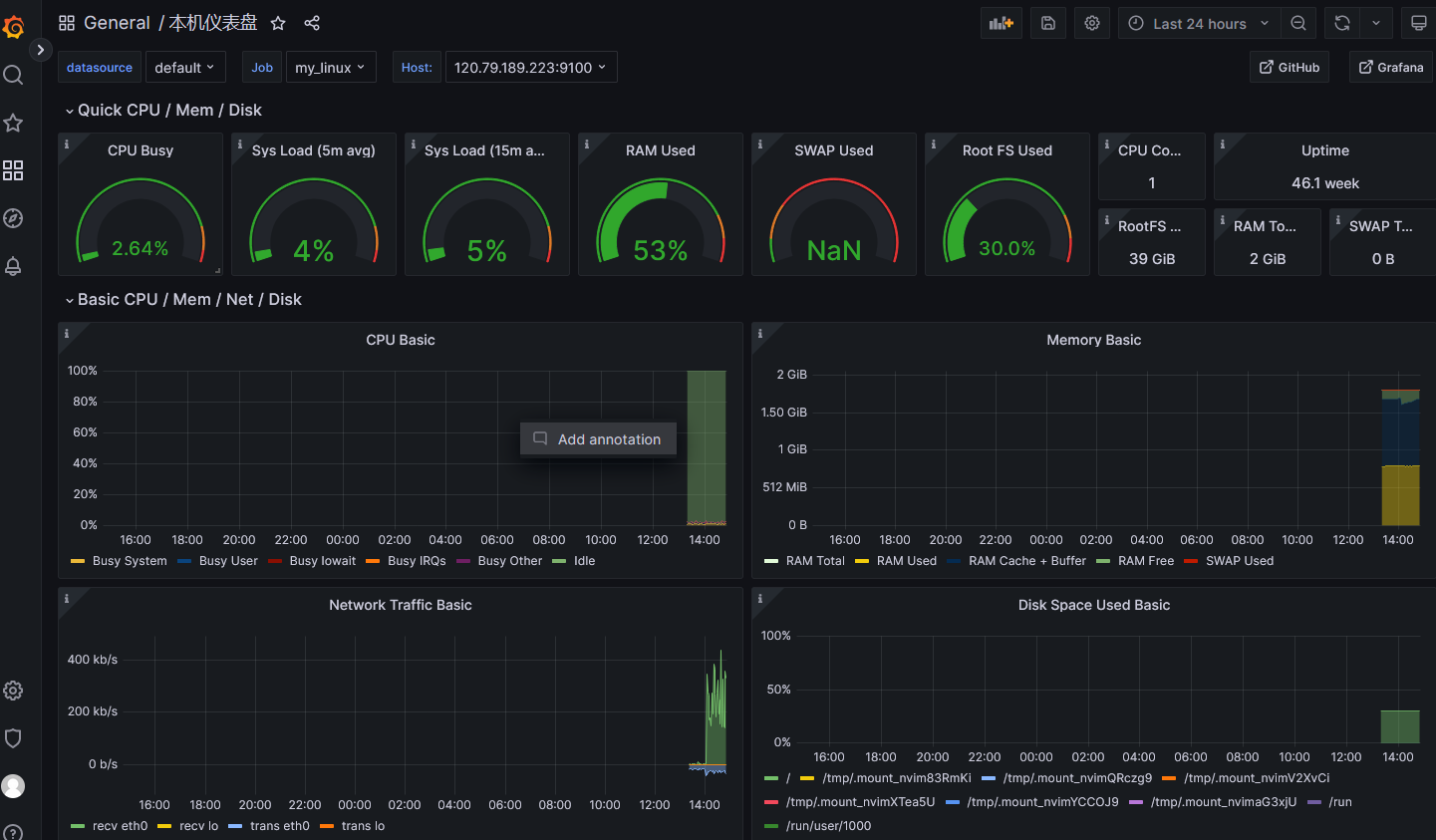
Task: Open the CPU Basic panel title menu
Action: [401, 340]
